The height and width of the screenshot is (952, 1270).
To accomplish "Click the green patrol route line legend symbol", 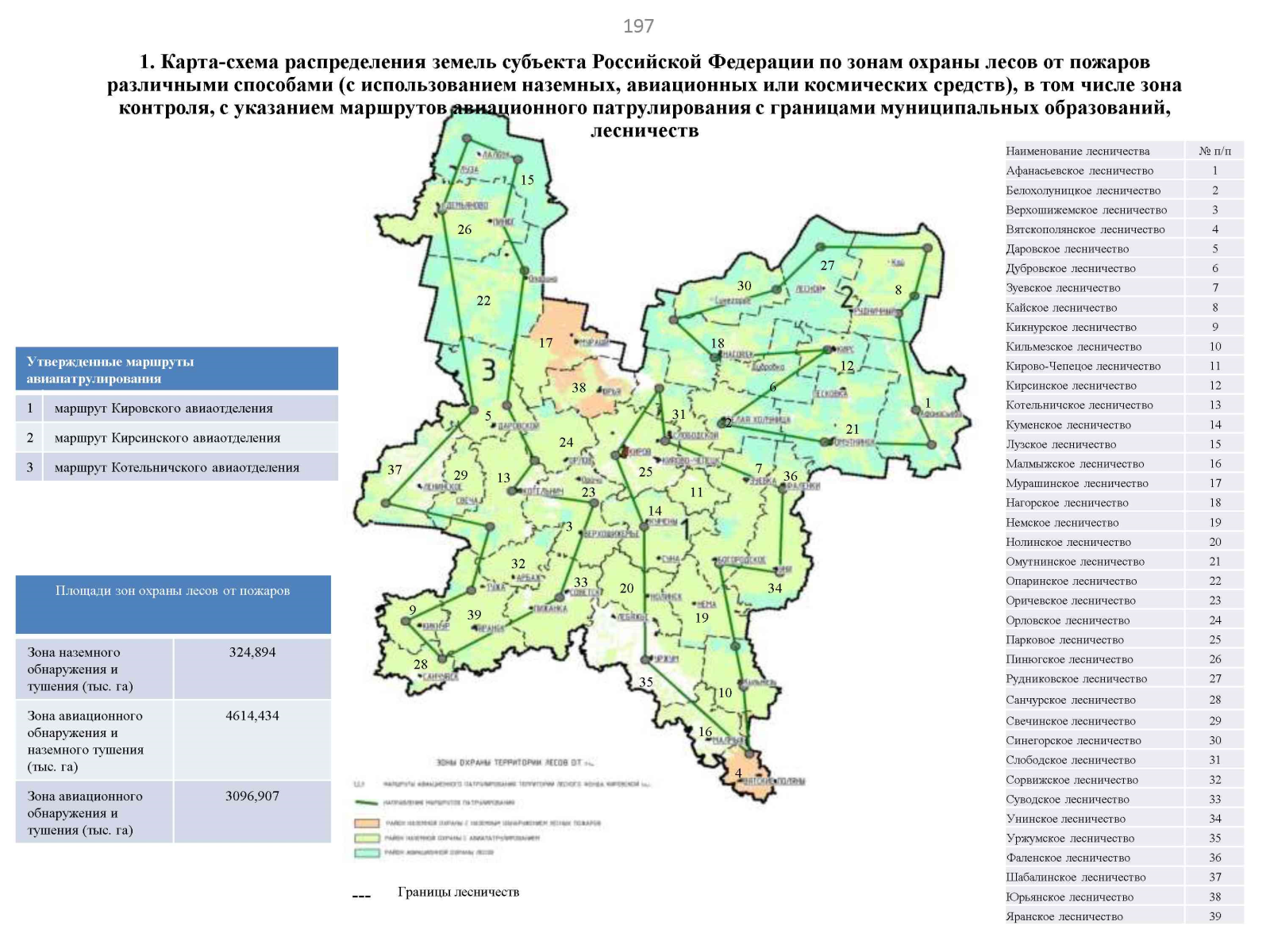I will [366, 803].
